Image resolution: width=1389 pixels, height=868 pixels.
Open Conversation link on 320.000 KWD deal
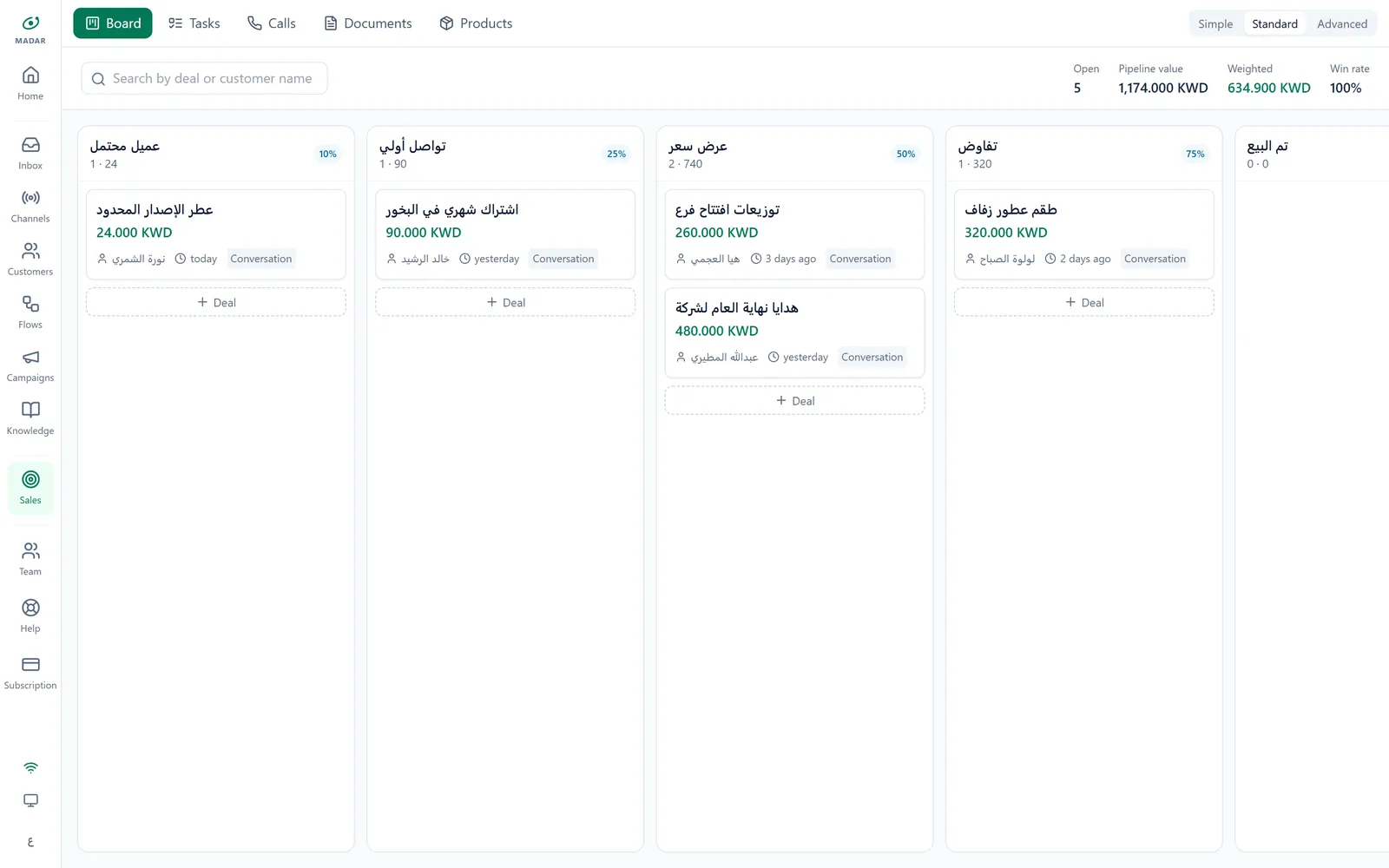click(x=1155, y=259)
